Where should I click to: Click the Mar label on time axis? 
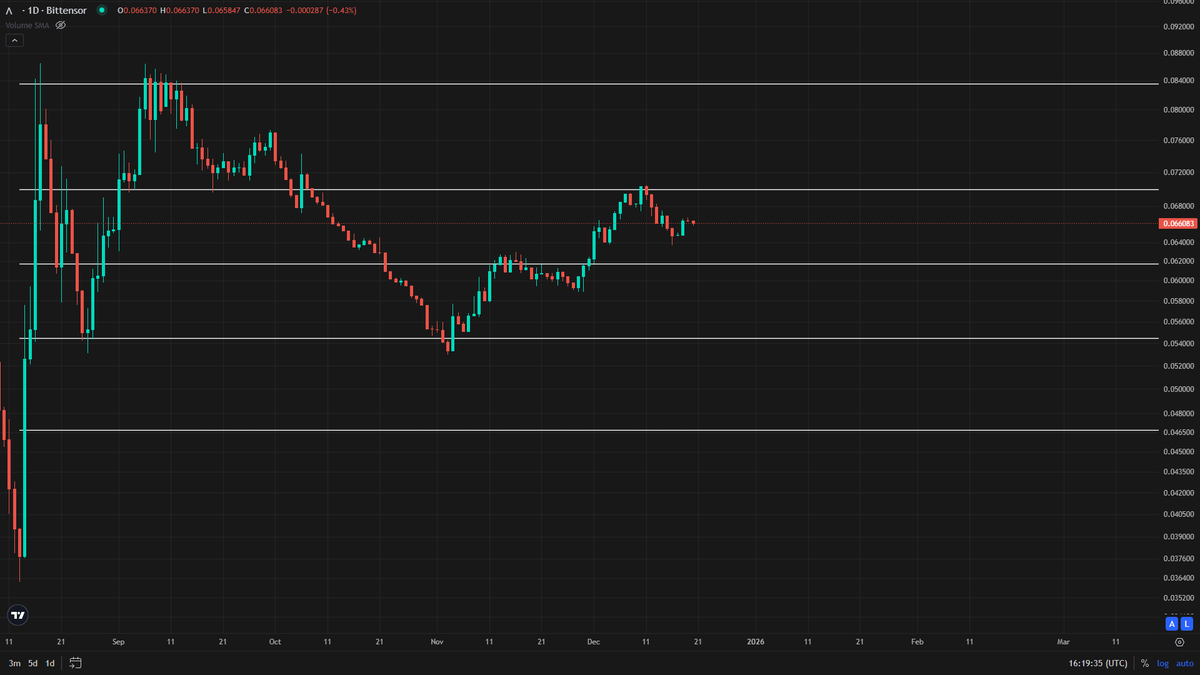coord(1064,641)
